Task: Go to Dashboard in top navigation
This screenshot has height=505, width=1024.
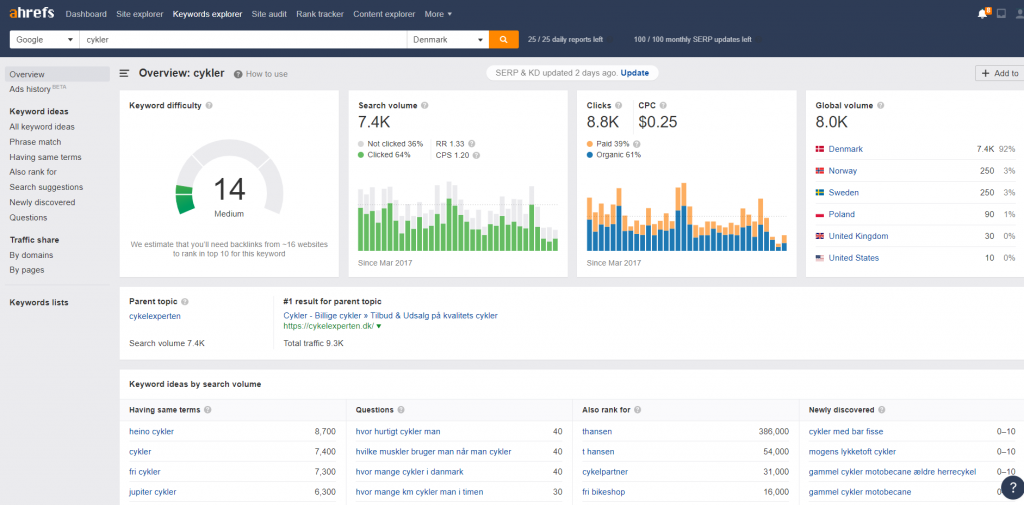Action: pos(86,14)
